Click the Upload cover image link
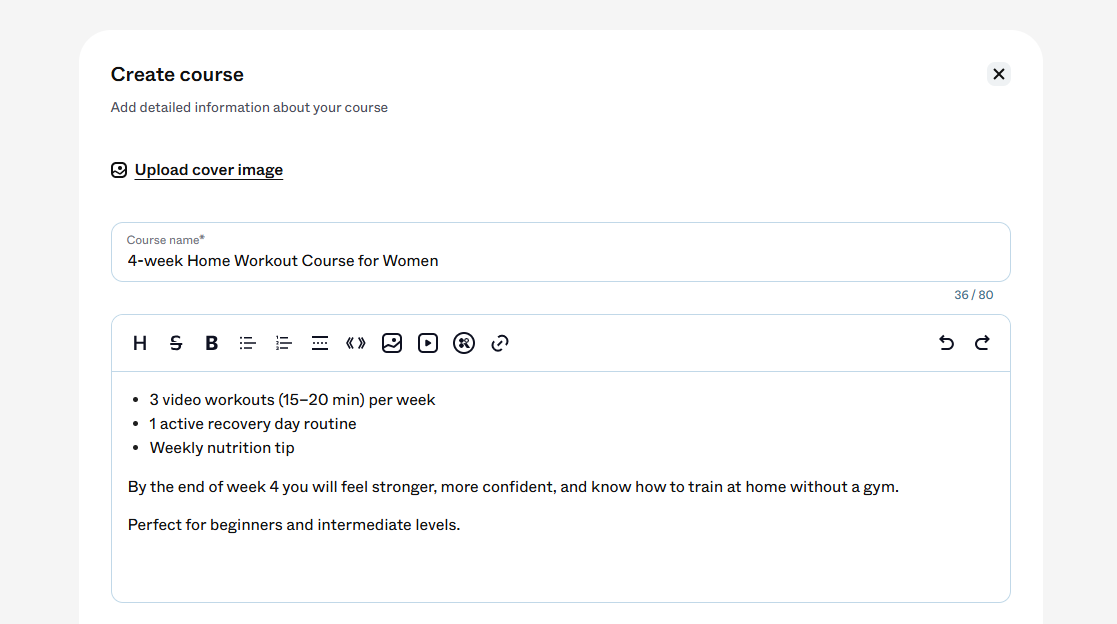Image resolution: width=1117 pixels, height=624 pixels. pos(209,170)
